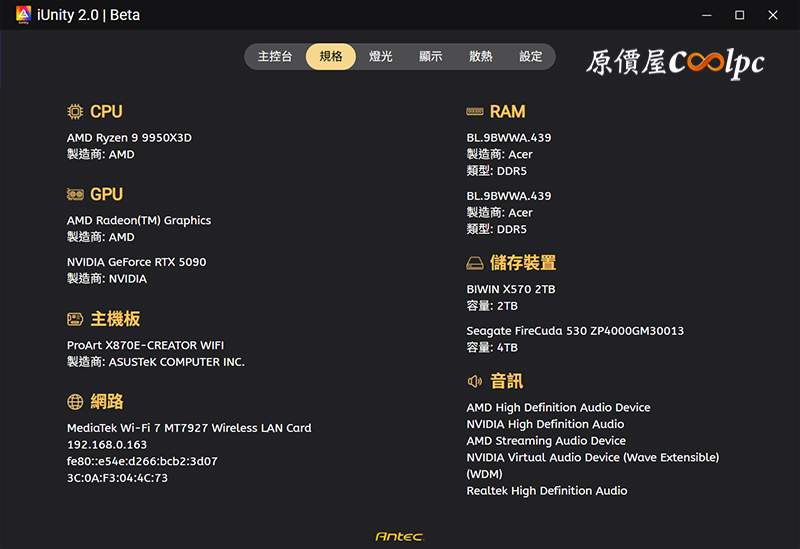Viewport: 800px width, 549px height.
Task: Open the 主控台 dashboard tab
Action: tap(275, 57)
